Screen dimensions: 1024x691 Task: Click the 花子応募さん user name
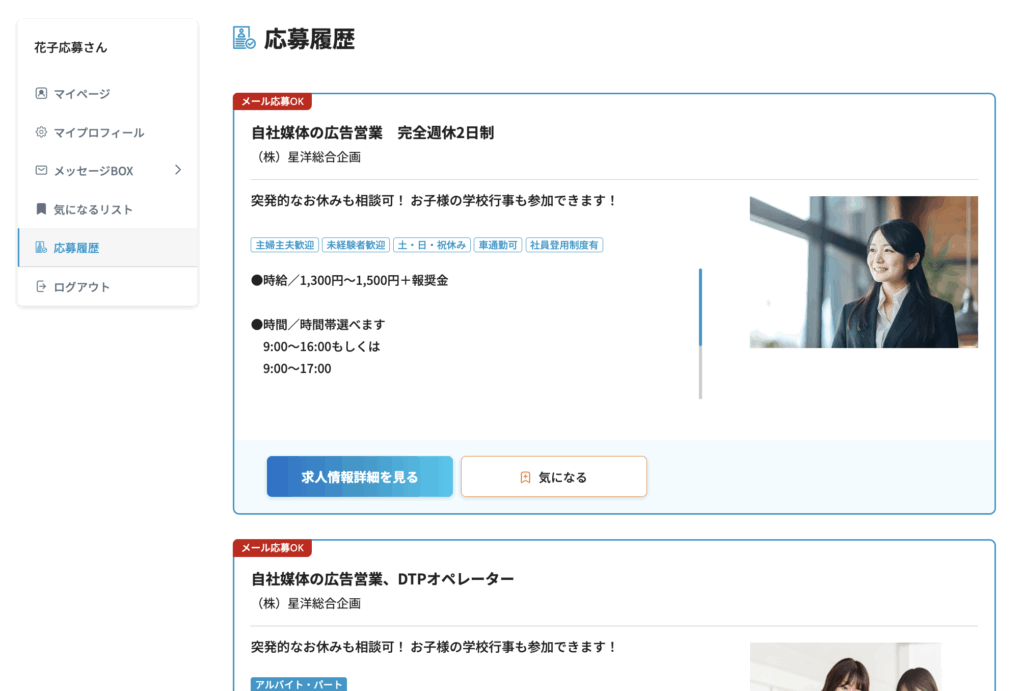pyautogui.click(x=71, y=48)
